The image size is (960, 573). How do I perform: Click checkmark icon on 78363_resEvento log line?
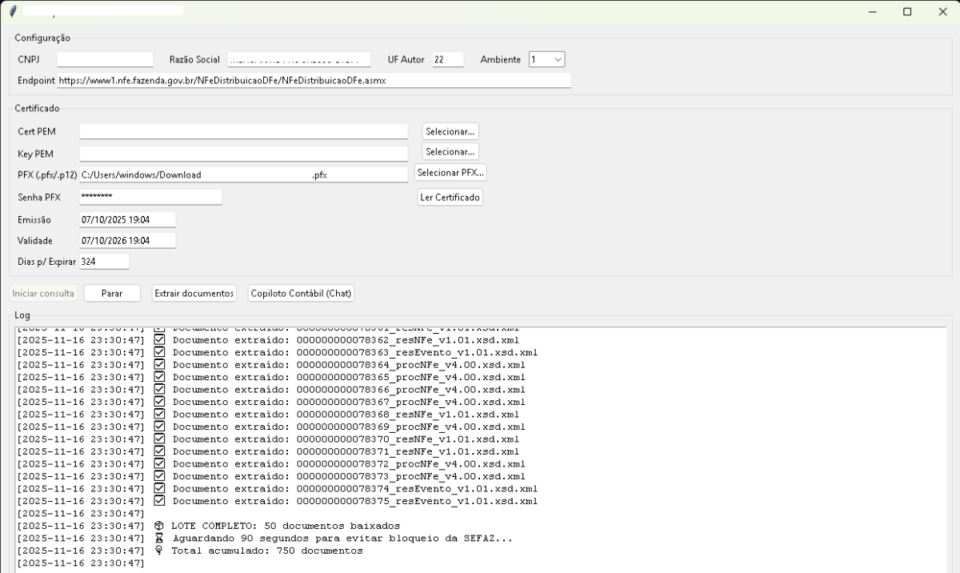tap(159, 352)
